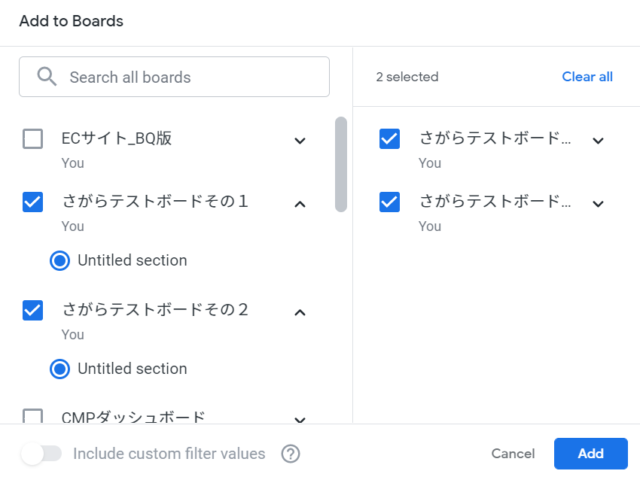Click the Clear all link
This screenshot has width=640, height=477.
click(x=587, y=77)
